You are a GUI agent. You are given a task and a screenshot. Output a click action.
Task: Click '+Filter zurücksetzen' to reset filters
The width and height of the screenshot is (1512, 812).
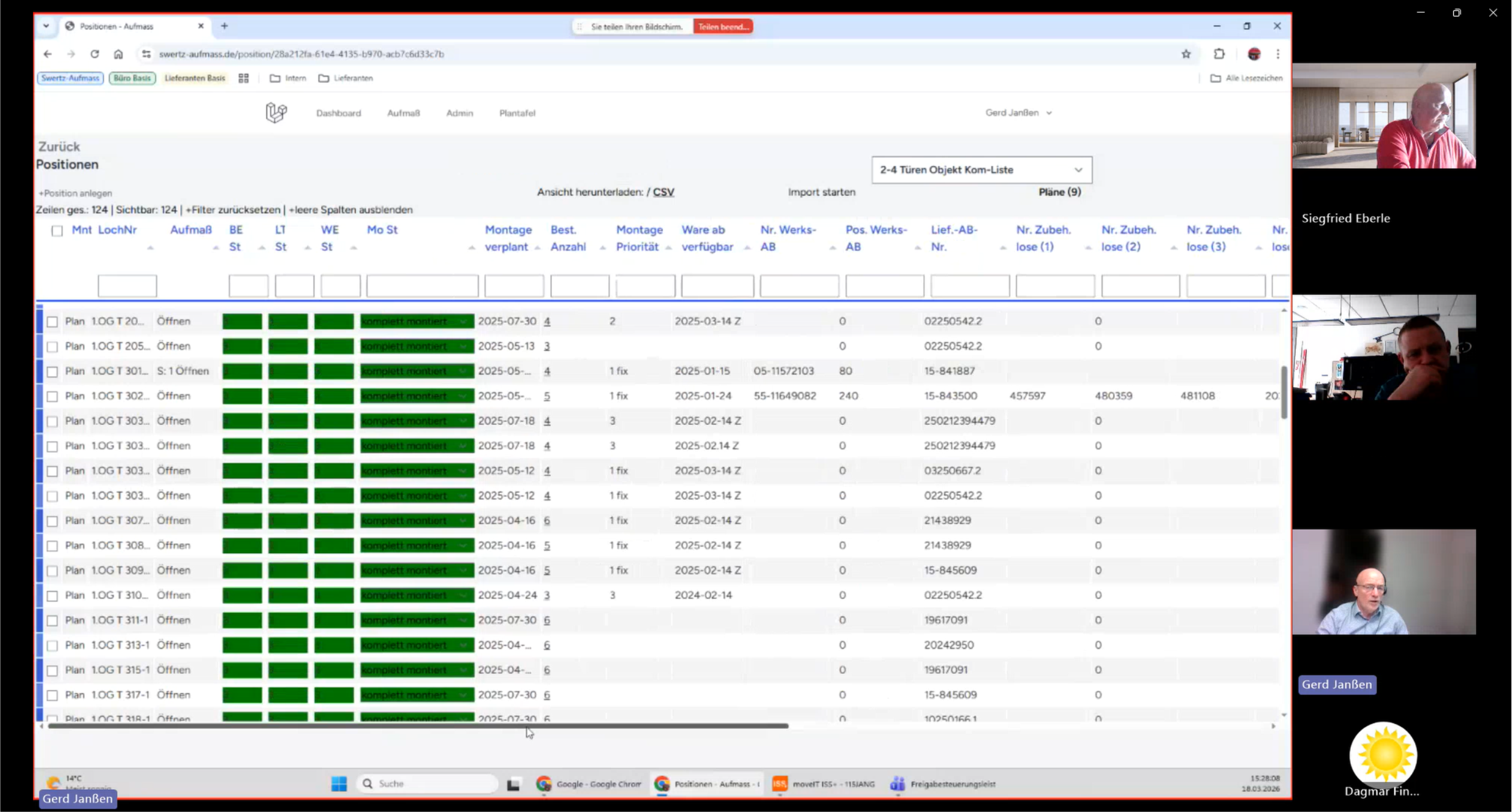coord(232,209)
